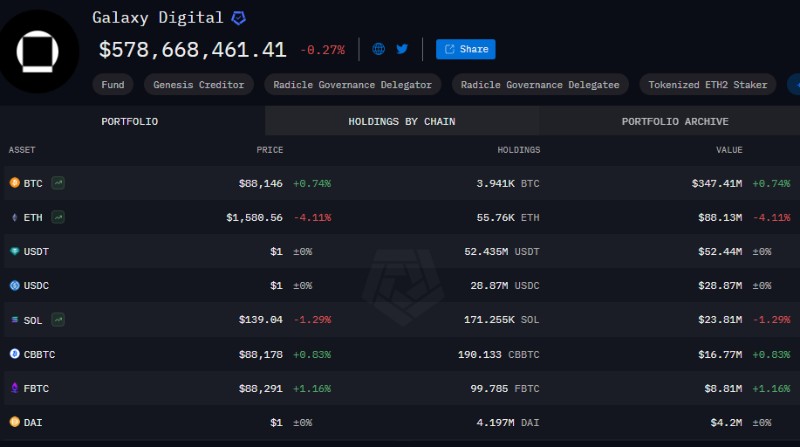800x447 pixels.
Task: Click the chart icon next to SOL
Action: point(59,319)
